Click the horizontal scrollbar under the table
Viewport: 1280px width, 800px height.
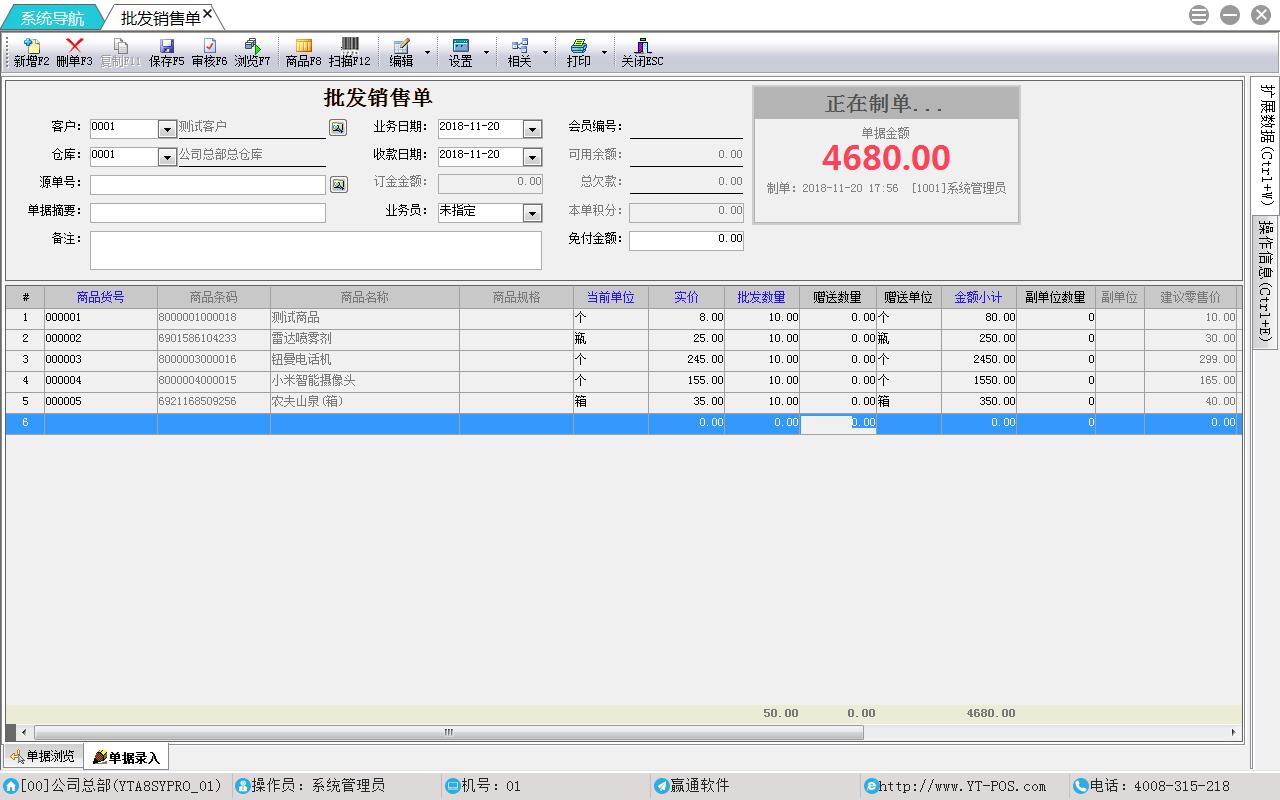click(448, 732)
